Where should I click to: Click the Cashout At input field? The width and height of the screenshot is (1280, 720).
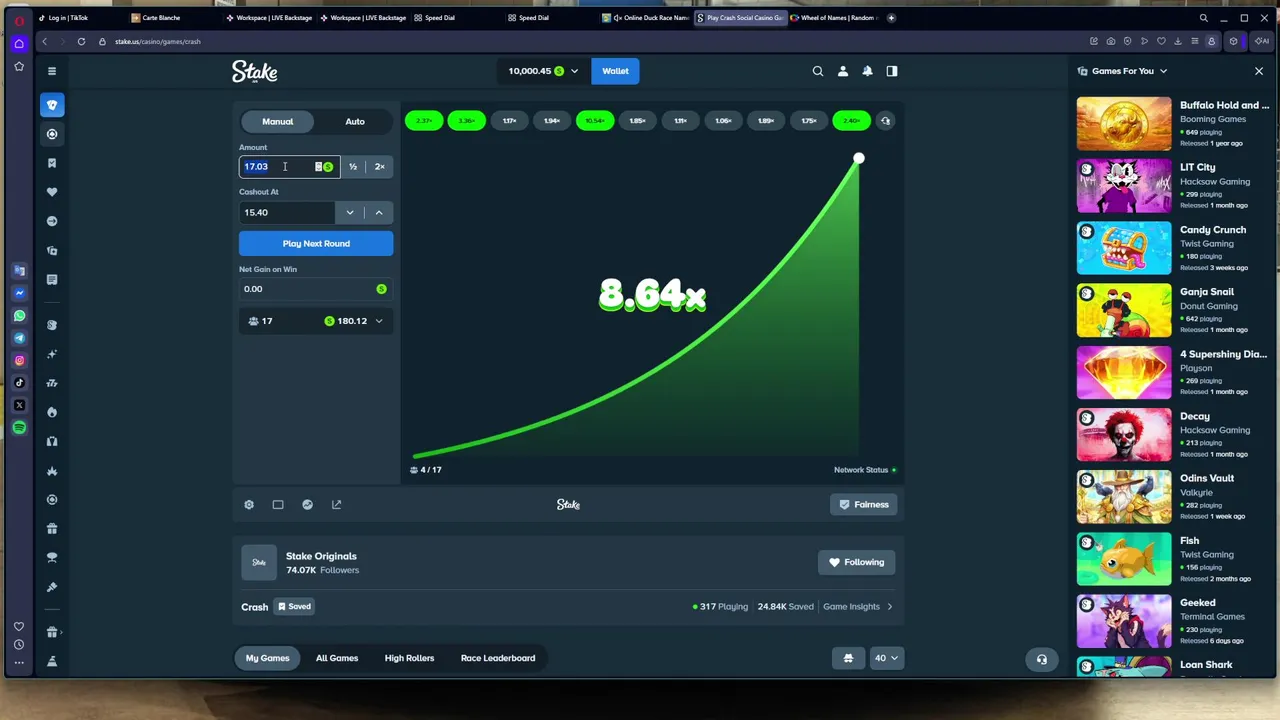(x=287, y=212)
